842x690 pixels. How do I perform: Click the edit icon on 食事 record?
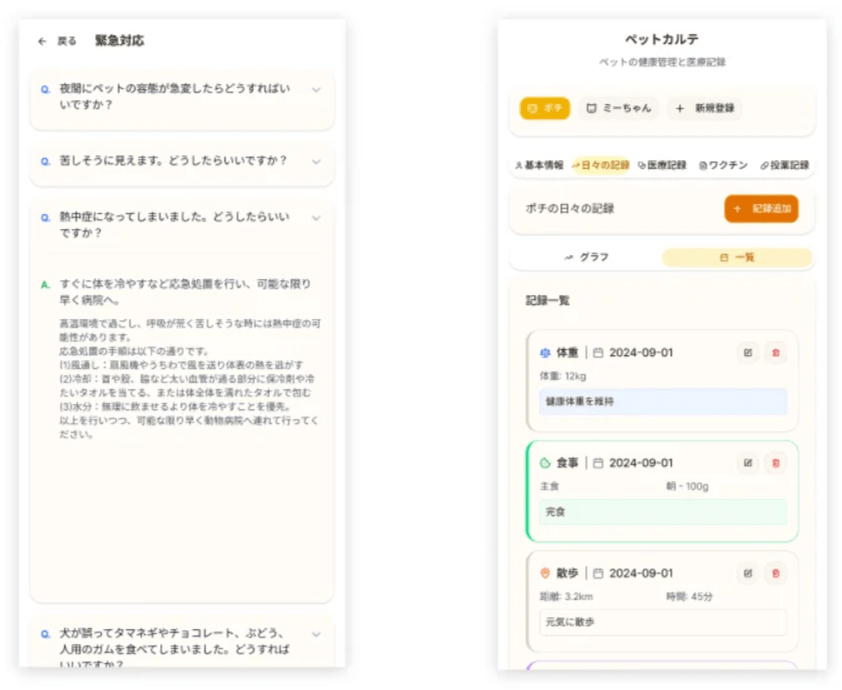[747, 463]
